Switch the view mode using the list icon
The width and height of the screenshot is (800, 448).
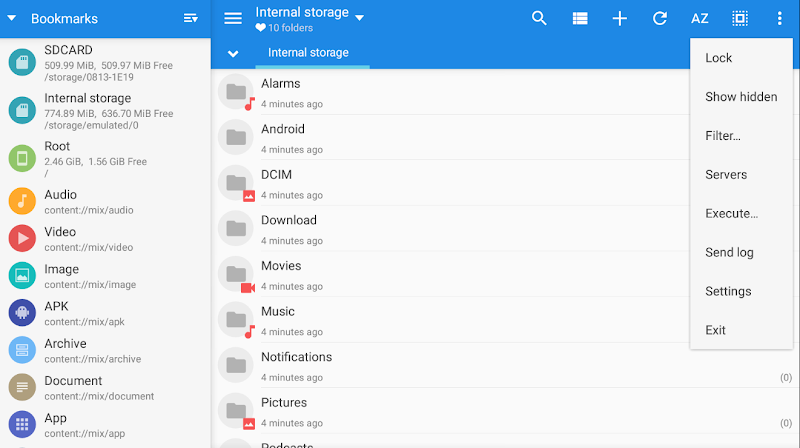click(580, 19)
